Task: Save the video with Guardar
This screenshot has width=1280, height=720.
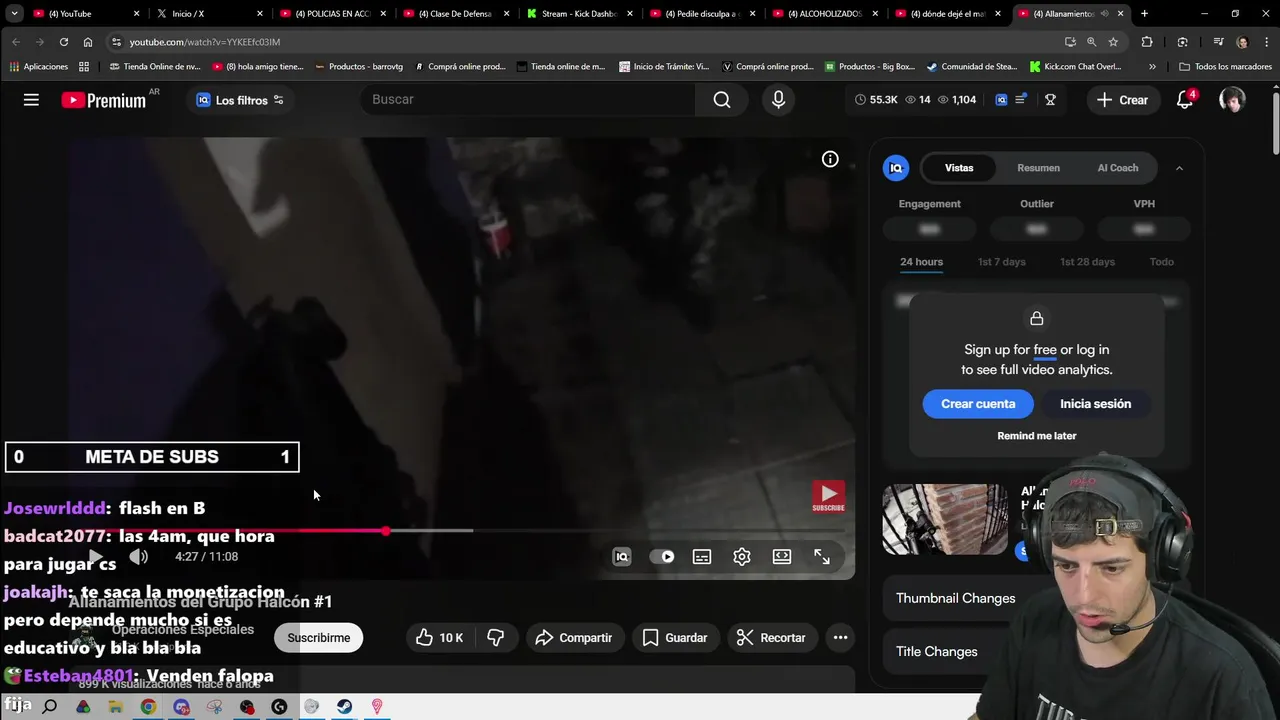Action: click(x=675, y=637)
